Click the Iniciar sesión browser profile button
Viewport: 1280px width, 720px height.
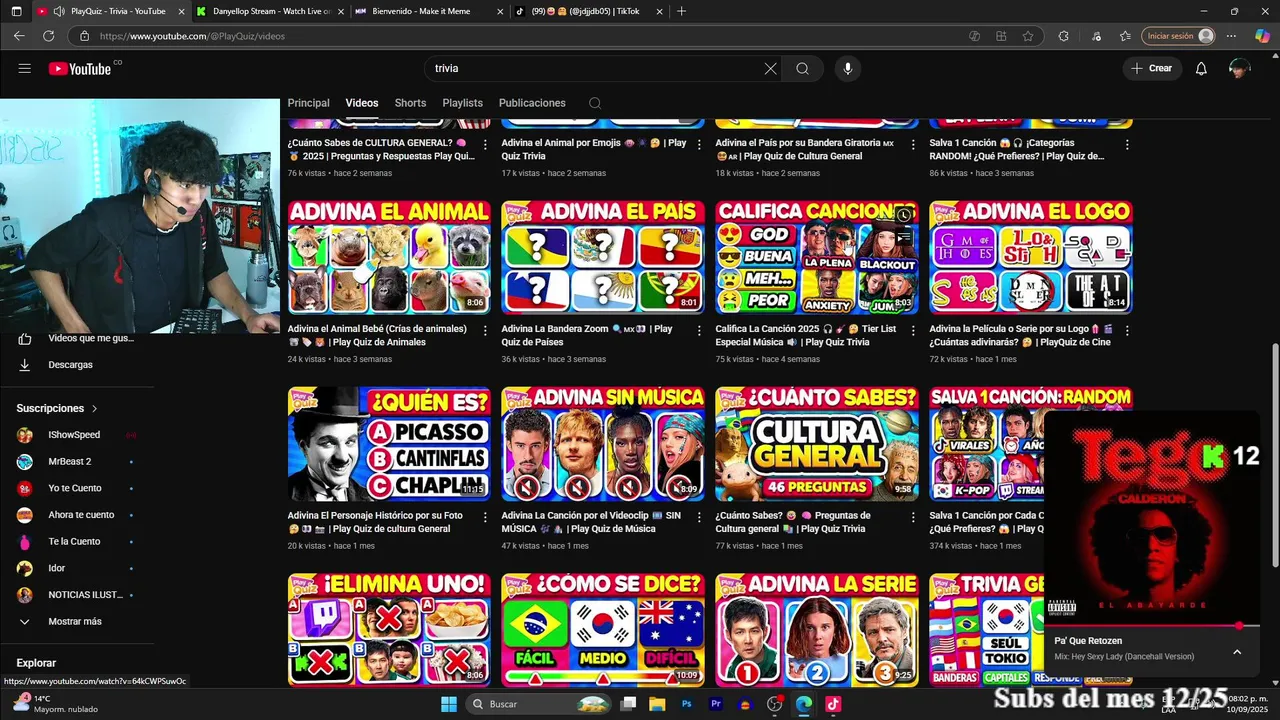point(1178,36)
